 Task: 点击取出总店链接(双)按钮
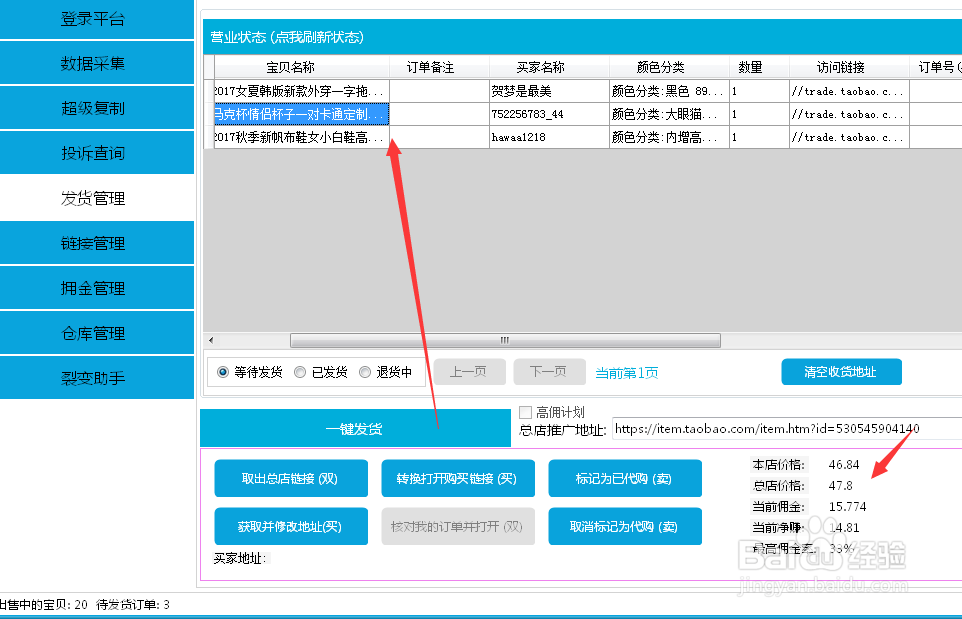pos(290,478)
